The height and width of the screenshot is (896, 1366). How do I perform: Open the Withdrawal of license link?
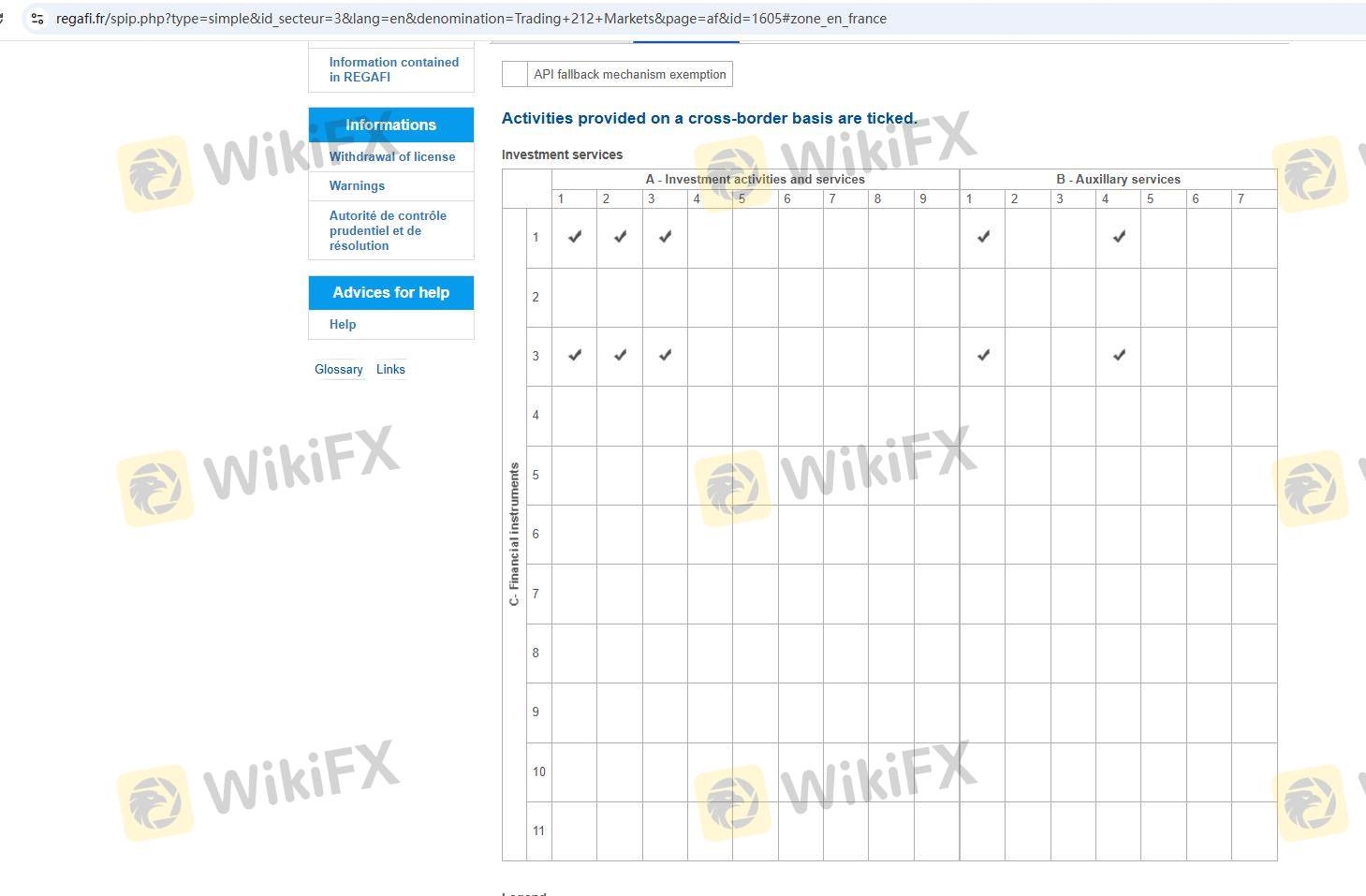(391, 156)
